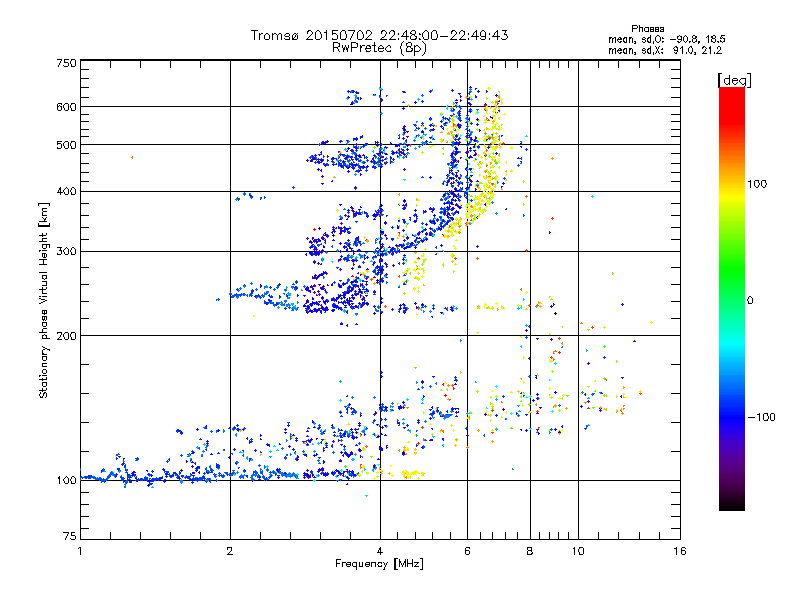
Task: Click x-axis tick label '6'
Action: [x=467, y=551]
